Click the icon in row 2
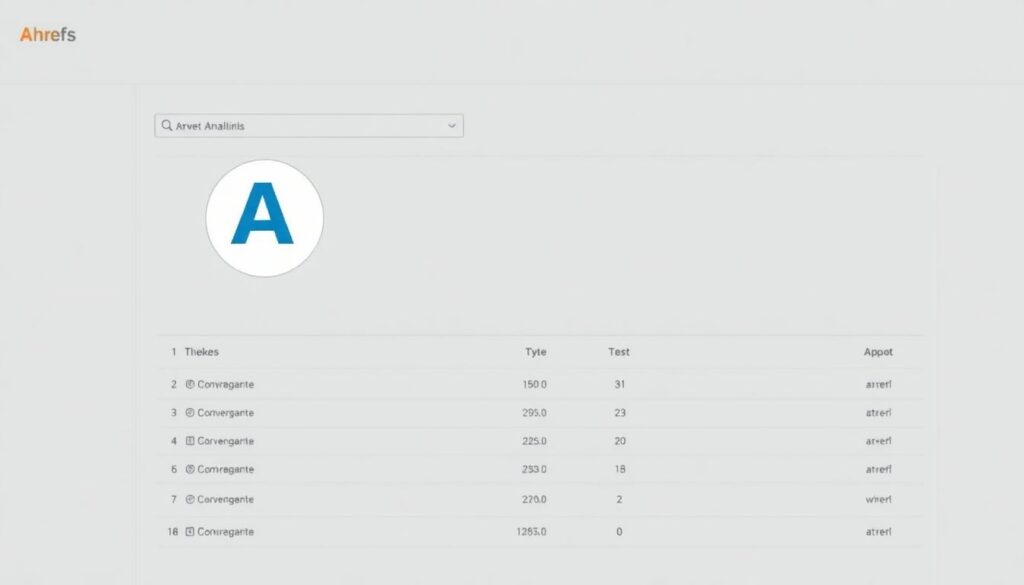The width and height of the screenshot is (1024, 585). 190,385
